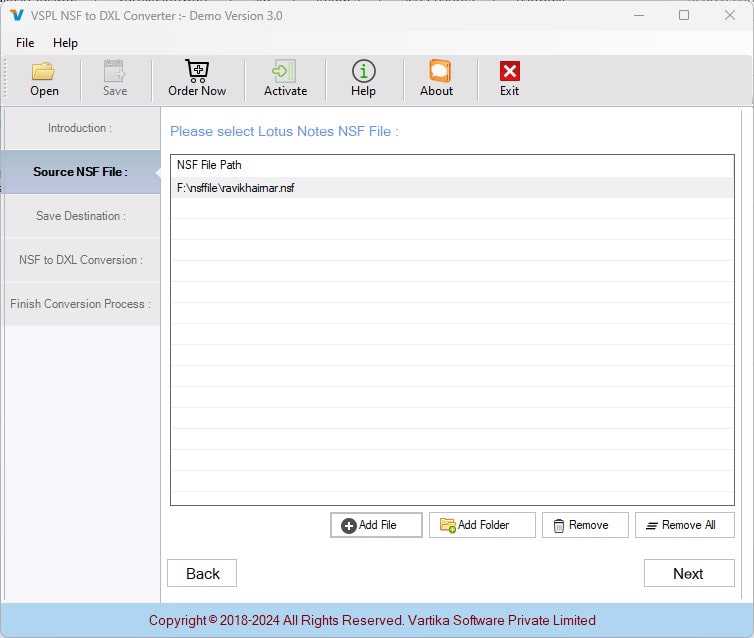This screenshot has height=638, width=754.
Task: Remove the selected NSF file
Action: [x=585, y=525]
